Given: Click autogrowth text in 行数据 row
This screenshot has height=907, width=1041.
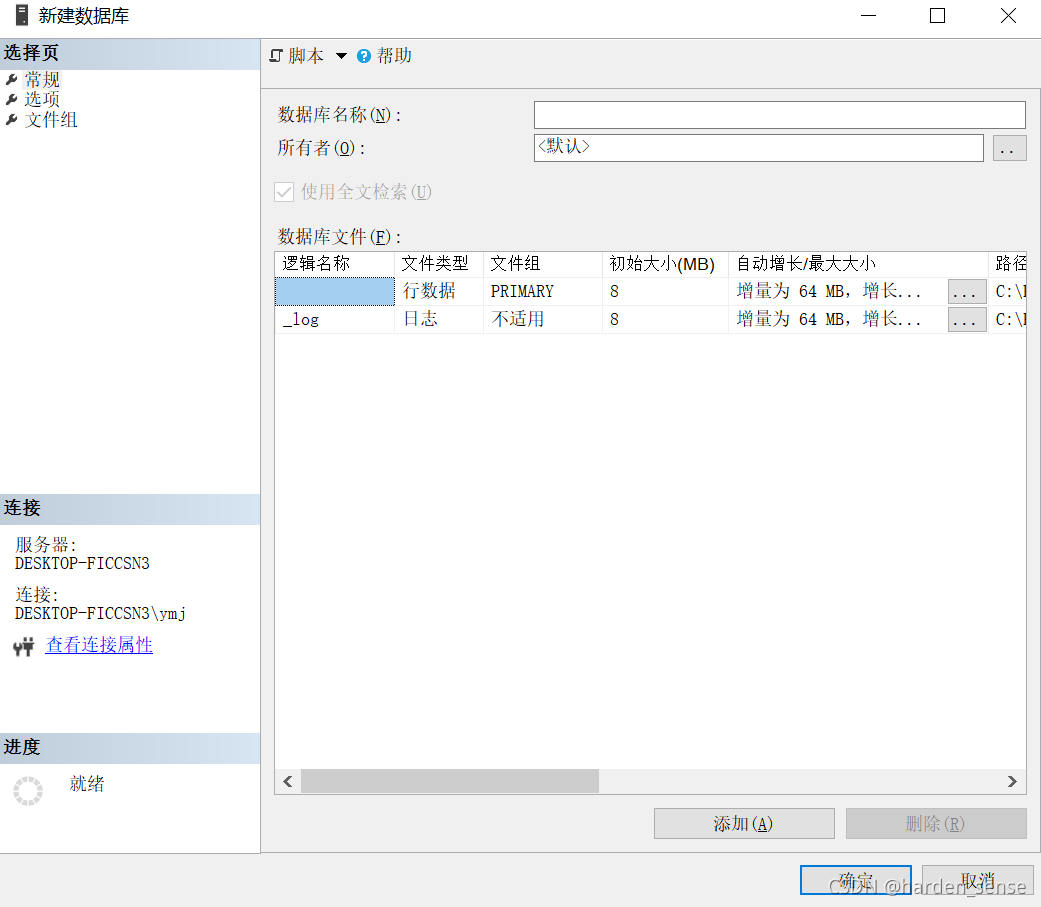Looking at the screenshot, I should (x=829, y=291).
